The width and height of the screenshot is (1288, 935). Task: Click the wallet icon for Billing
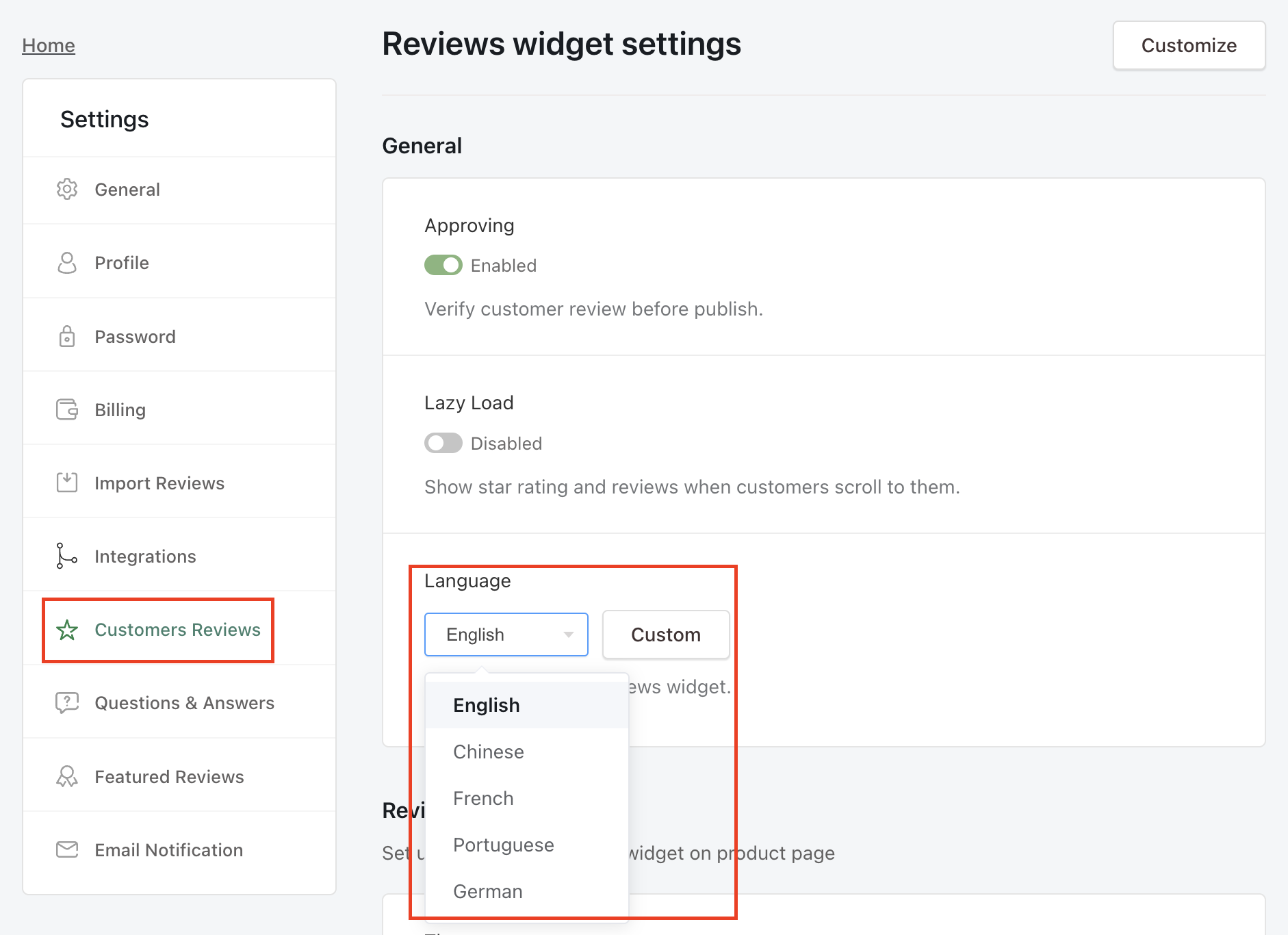click(x=67, y=410)
